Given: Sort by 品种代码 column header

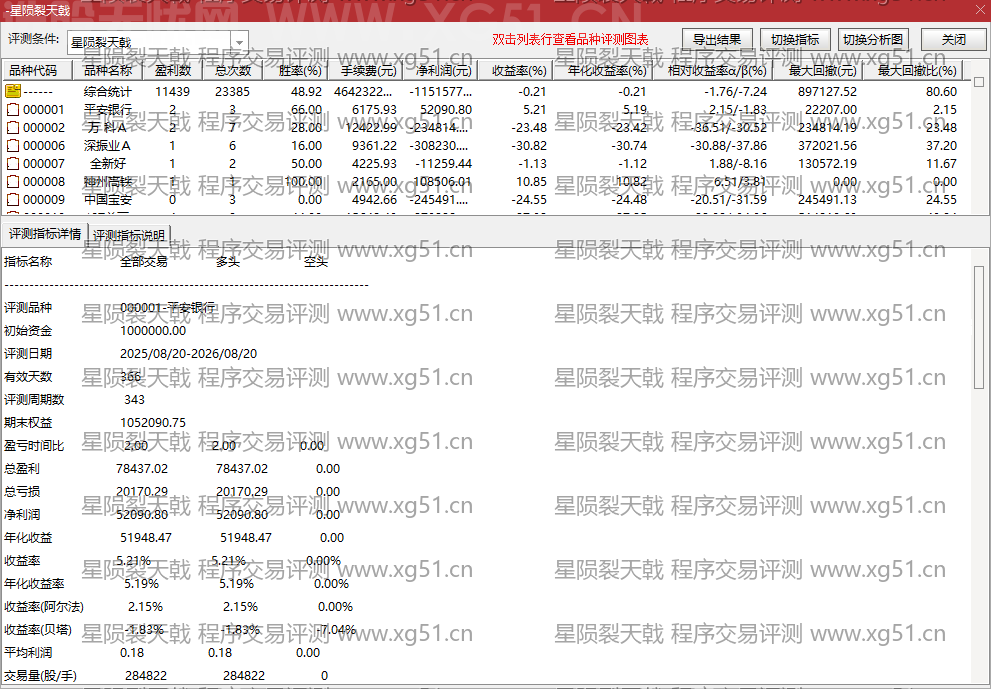Looking at the screenshot, I should (x=37, y=70).
